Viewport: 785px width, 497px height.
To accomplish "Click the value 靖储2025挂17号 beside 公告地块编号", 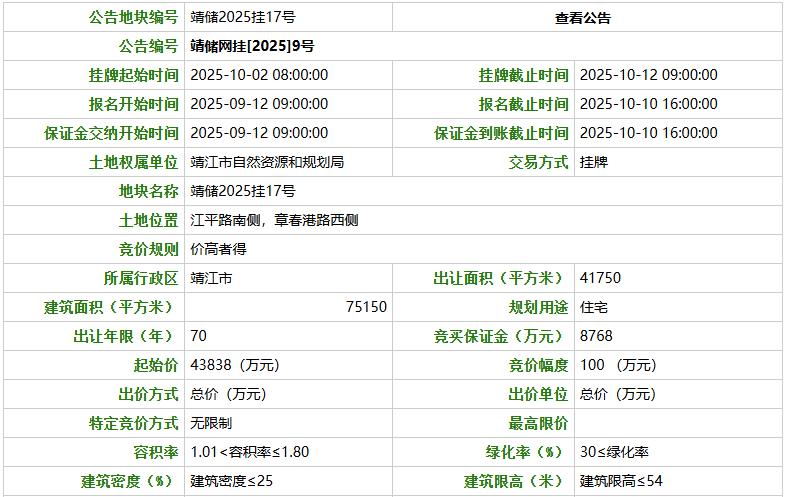I will point(243,18).
